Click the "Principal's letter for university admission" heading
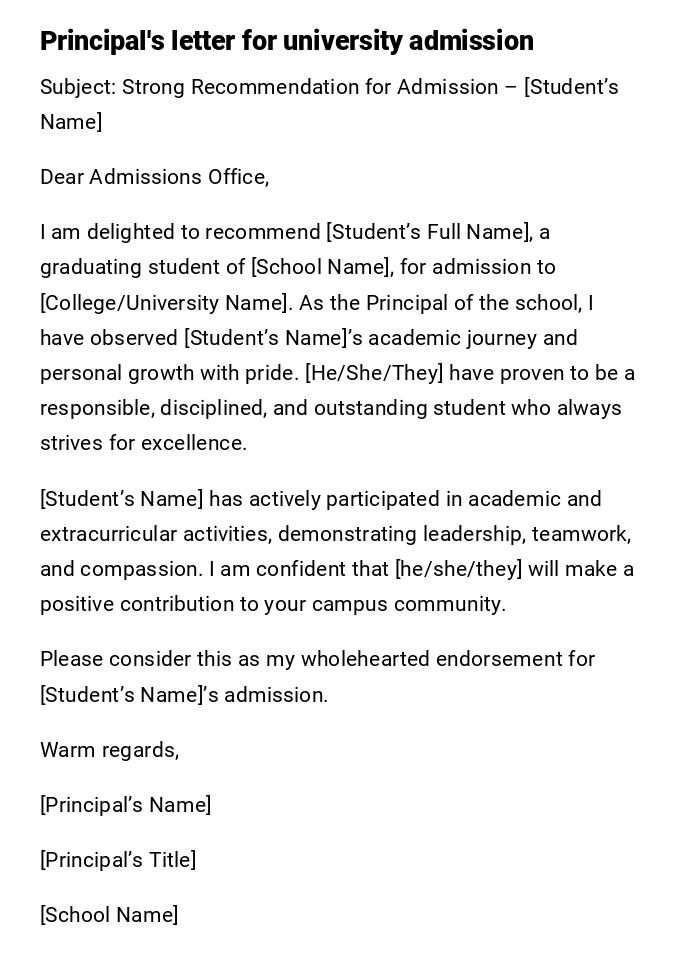The image size is (700, 978). pos(287,41)
